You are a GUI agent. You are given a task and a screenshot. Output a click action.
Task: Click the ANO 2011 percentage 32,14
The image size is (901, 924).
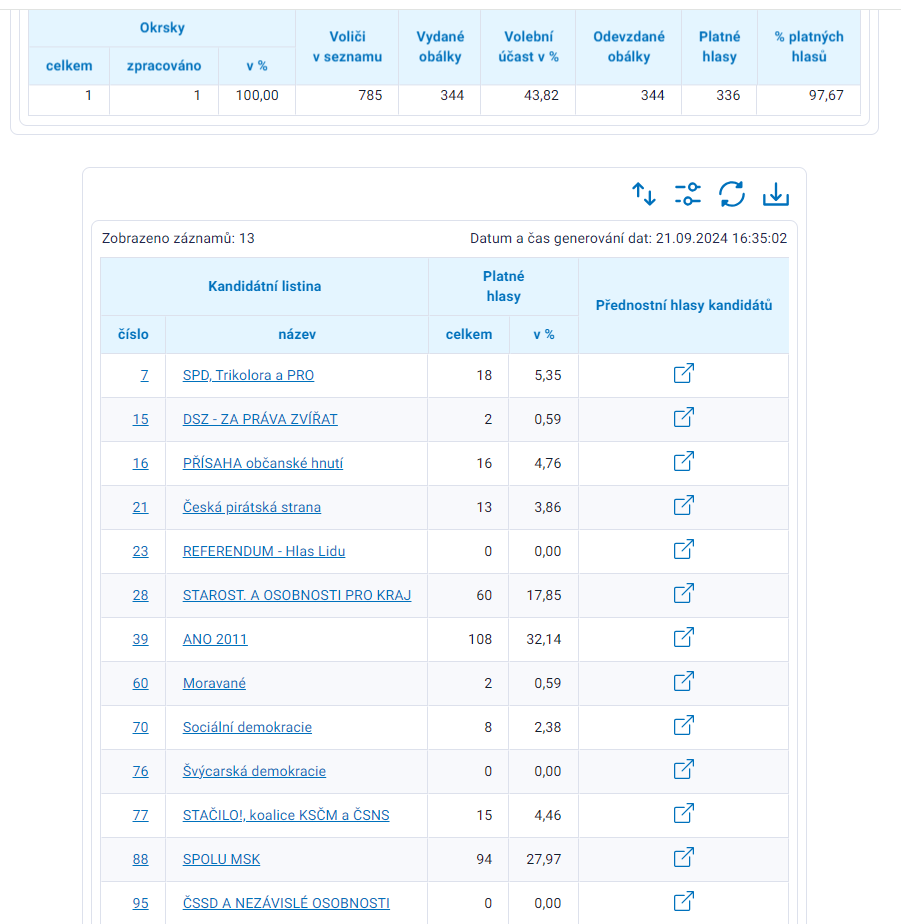(x=544, y=639)
